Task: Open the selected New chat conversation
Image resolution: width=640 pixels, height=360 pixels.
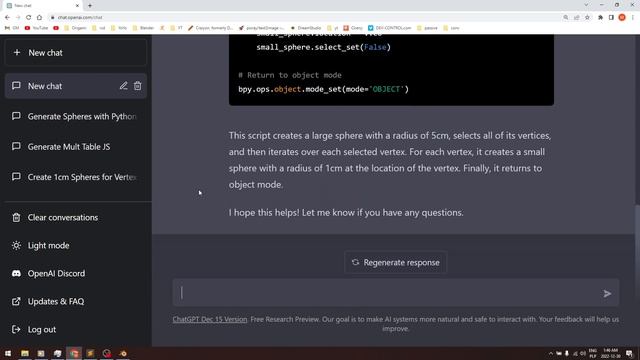Action: pos(76,86)
